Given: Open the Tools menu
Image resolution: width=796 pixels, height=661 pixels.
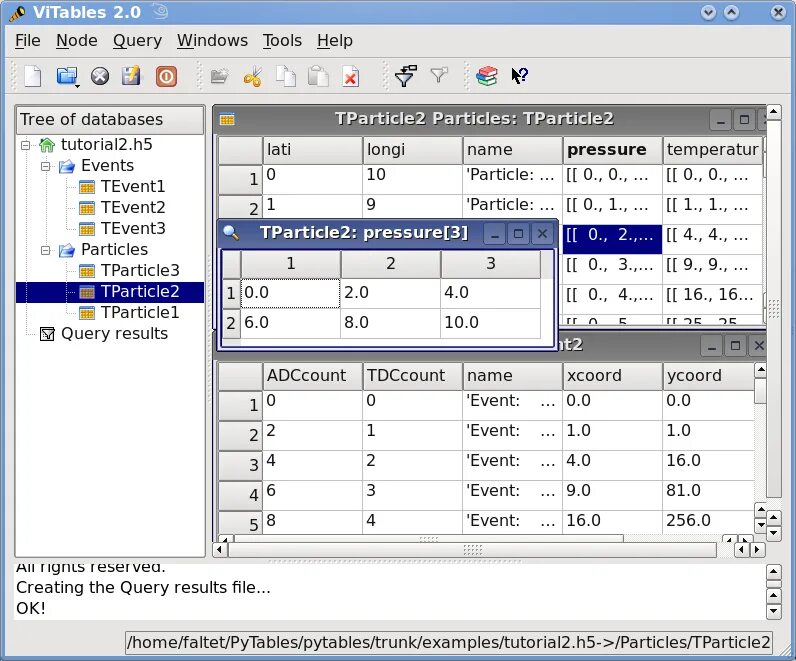Looking at the screenshot, I should point(282,41).
